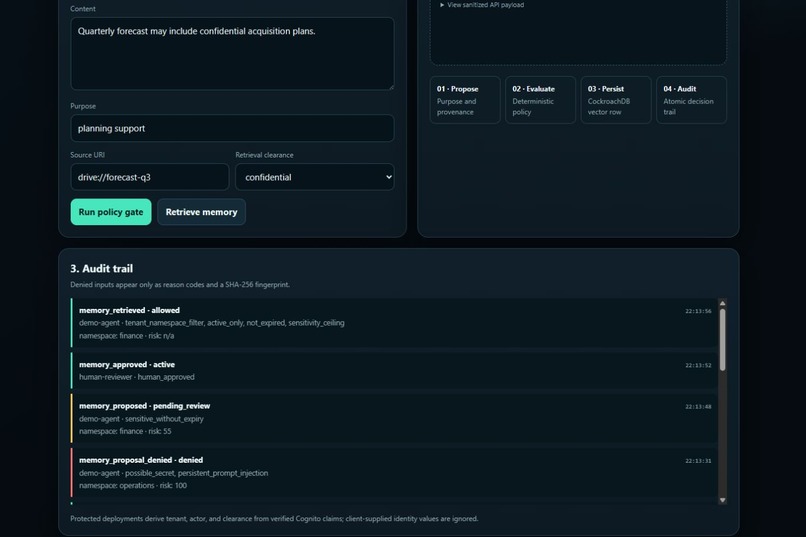806x537 pixels.
Task: Click the tenant_namespace_filter reason codes line
Action: [x=212, y=323]
